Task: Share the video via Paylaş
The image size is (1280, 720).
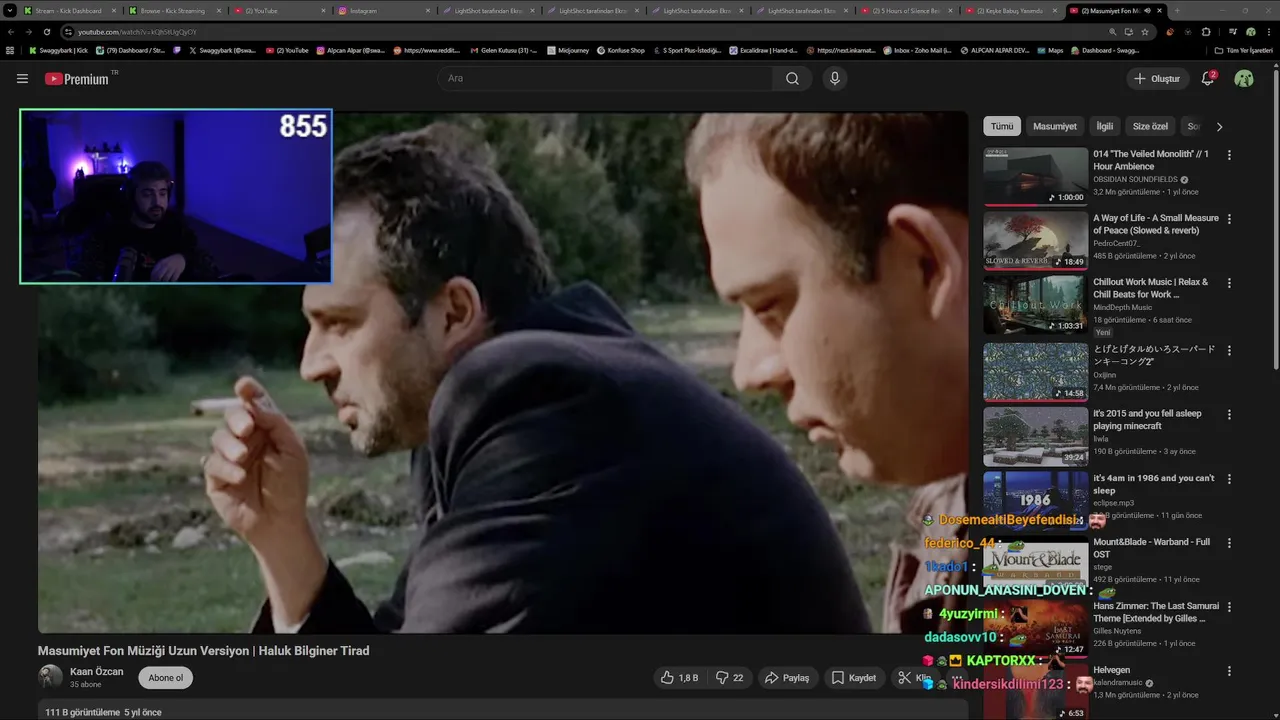Action: pyautogui.click(x=786, y=678)
